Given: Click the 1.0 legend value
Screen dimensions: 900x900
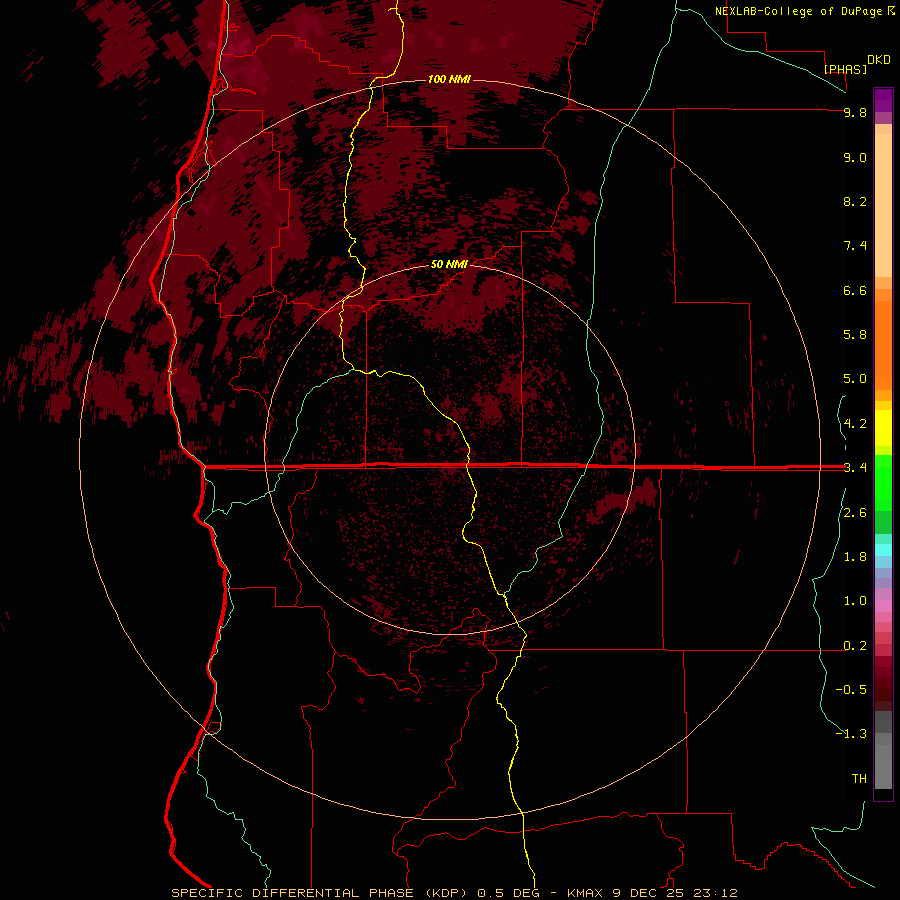Looking at the screenshot, I should [x=855, y=601].
